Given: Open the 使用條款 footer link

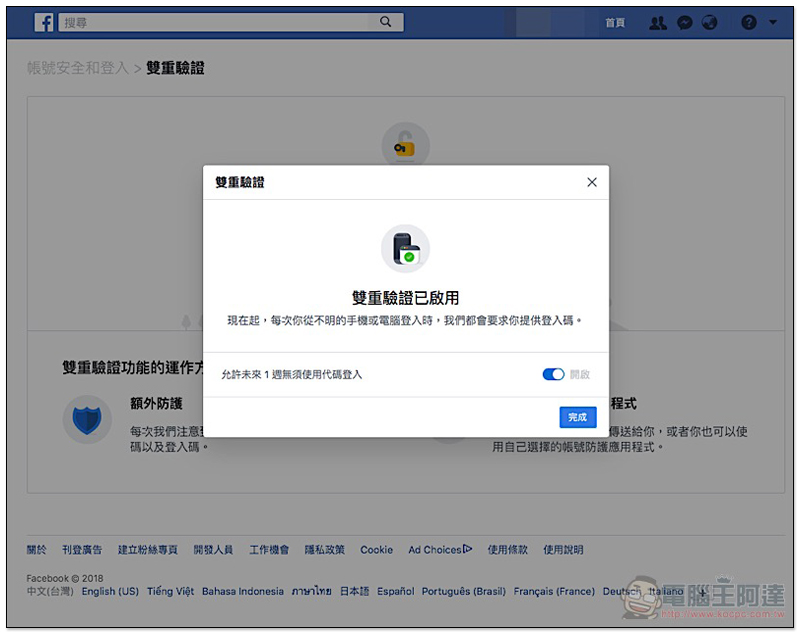Looking at the screenshot, I should 508,550.
